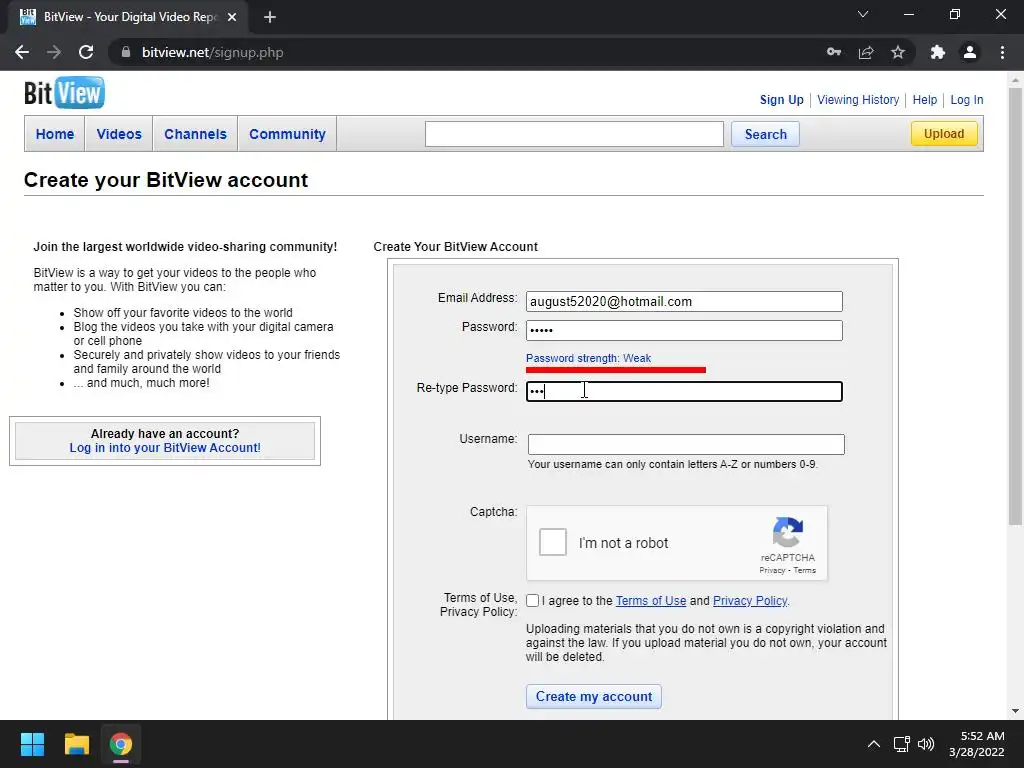Image resolution: width=1024 pixels, height=768 pixels.
Task: Go back using the browser back arrow
Action: tap(22, 52)
